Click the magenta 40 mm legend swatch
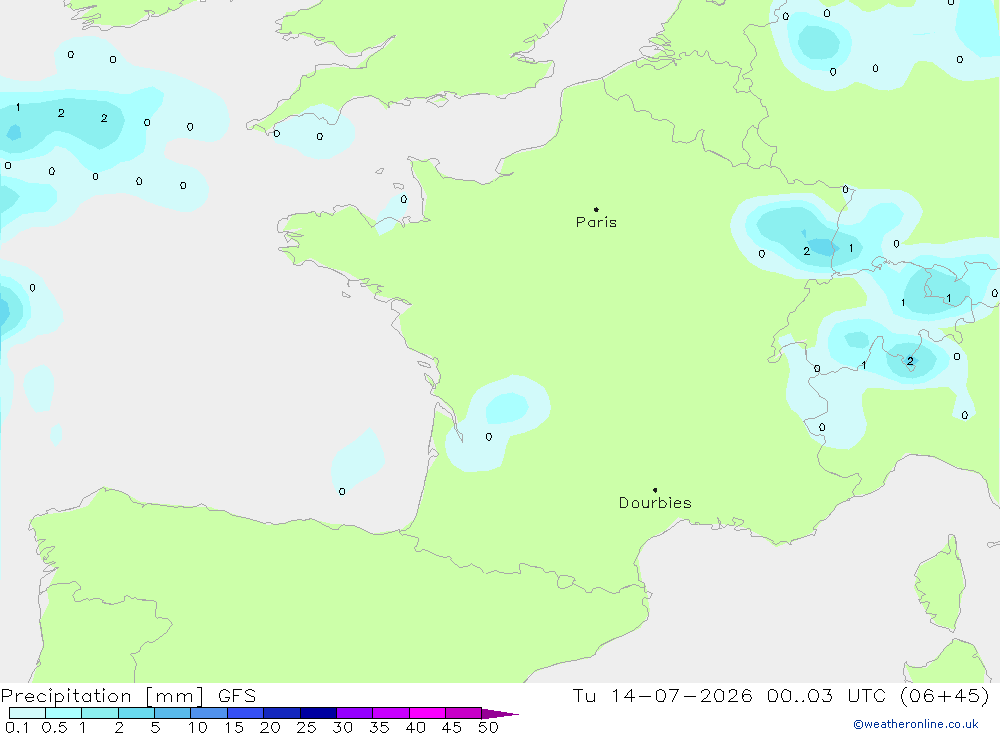The image size is (1000, 733). (x=427, y=713)
